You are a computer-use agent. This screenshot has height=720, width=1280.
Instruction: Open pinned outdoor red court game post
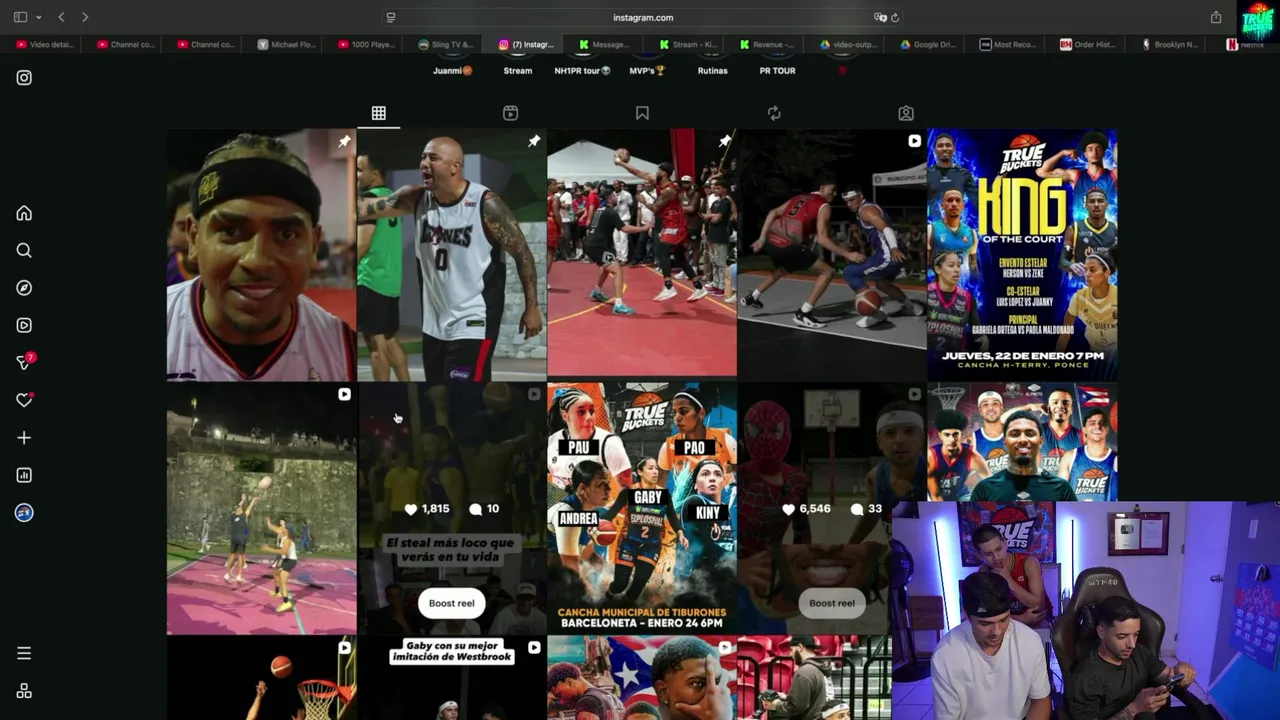642,254
